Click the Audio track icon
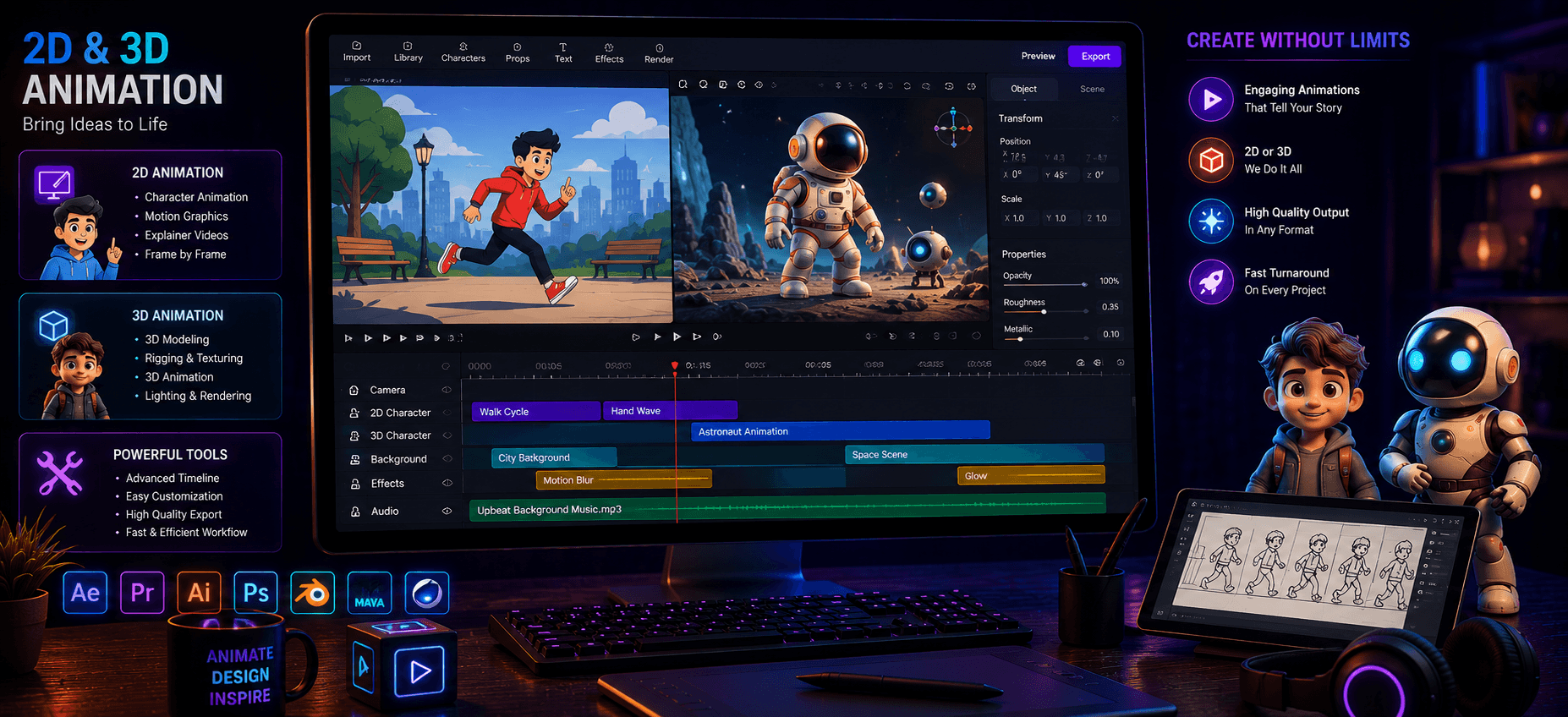The width and height of the screenshot is (1568, 717). [355, 512]
